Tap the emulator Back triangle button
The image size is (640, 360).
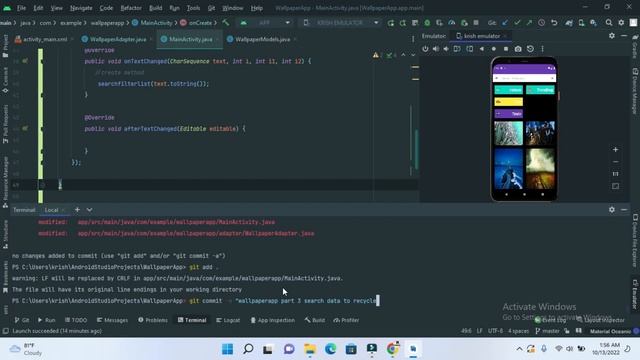(482, 49)
